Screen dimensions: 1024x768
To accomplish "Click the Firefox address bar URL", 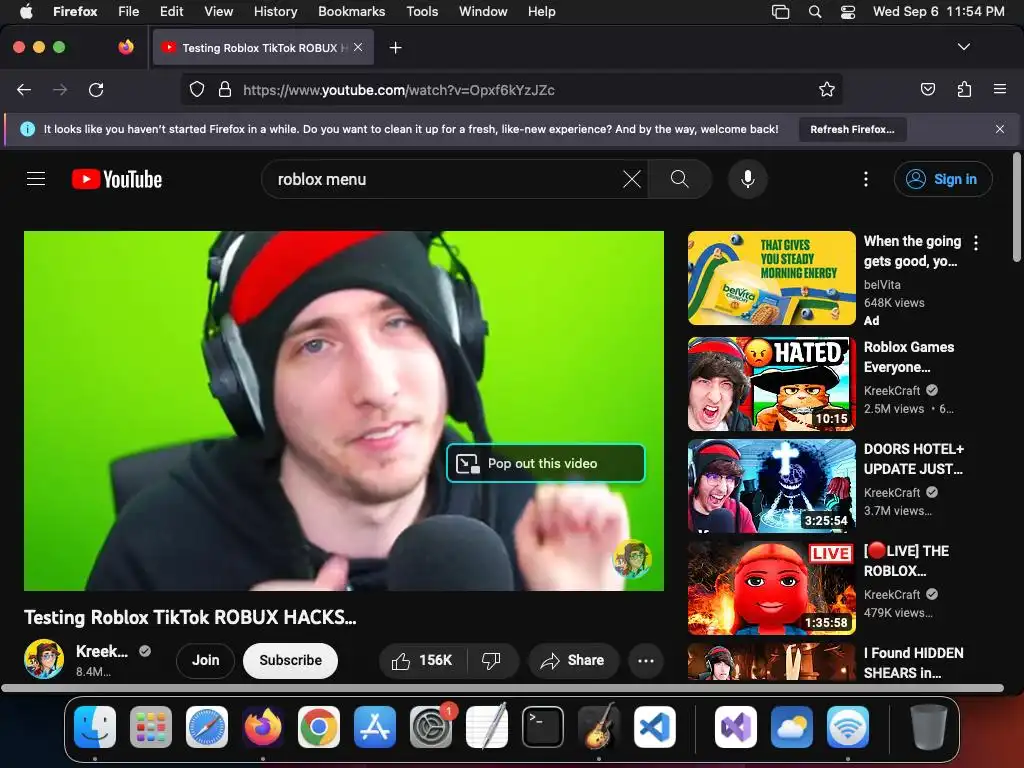I will [398, 89].
